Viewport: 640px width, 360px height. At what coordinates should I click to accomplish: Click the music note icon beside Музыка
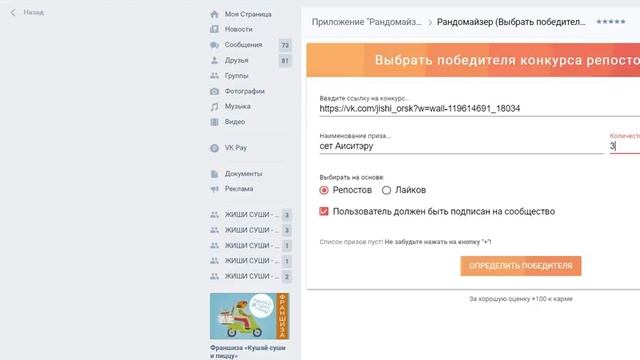coord(214,107)
